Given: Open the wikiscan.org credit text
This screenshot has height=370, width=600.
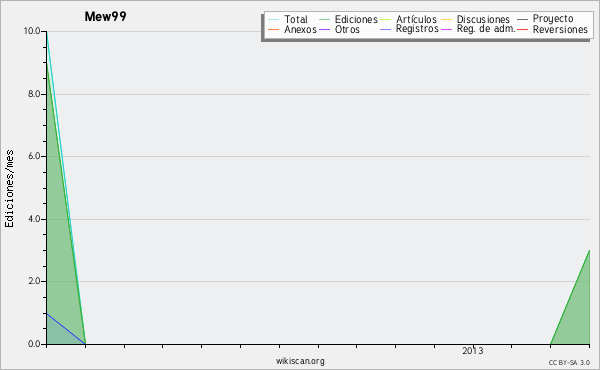Looking at the screenshot, I should coord(300,361).
